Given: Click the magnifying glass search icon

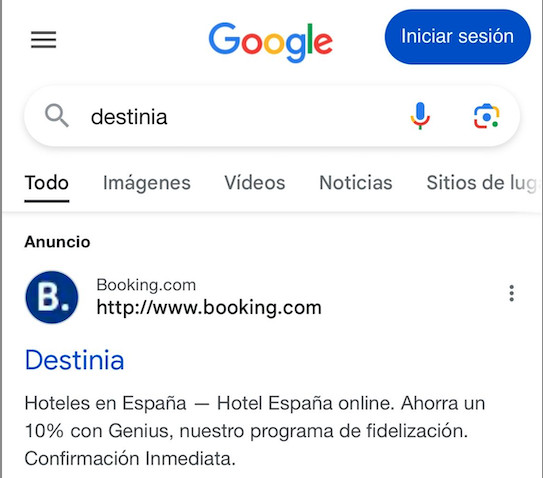Looking at the screenshot, I should click(x=57, y=116).
